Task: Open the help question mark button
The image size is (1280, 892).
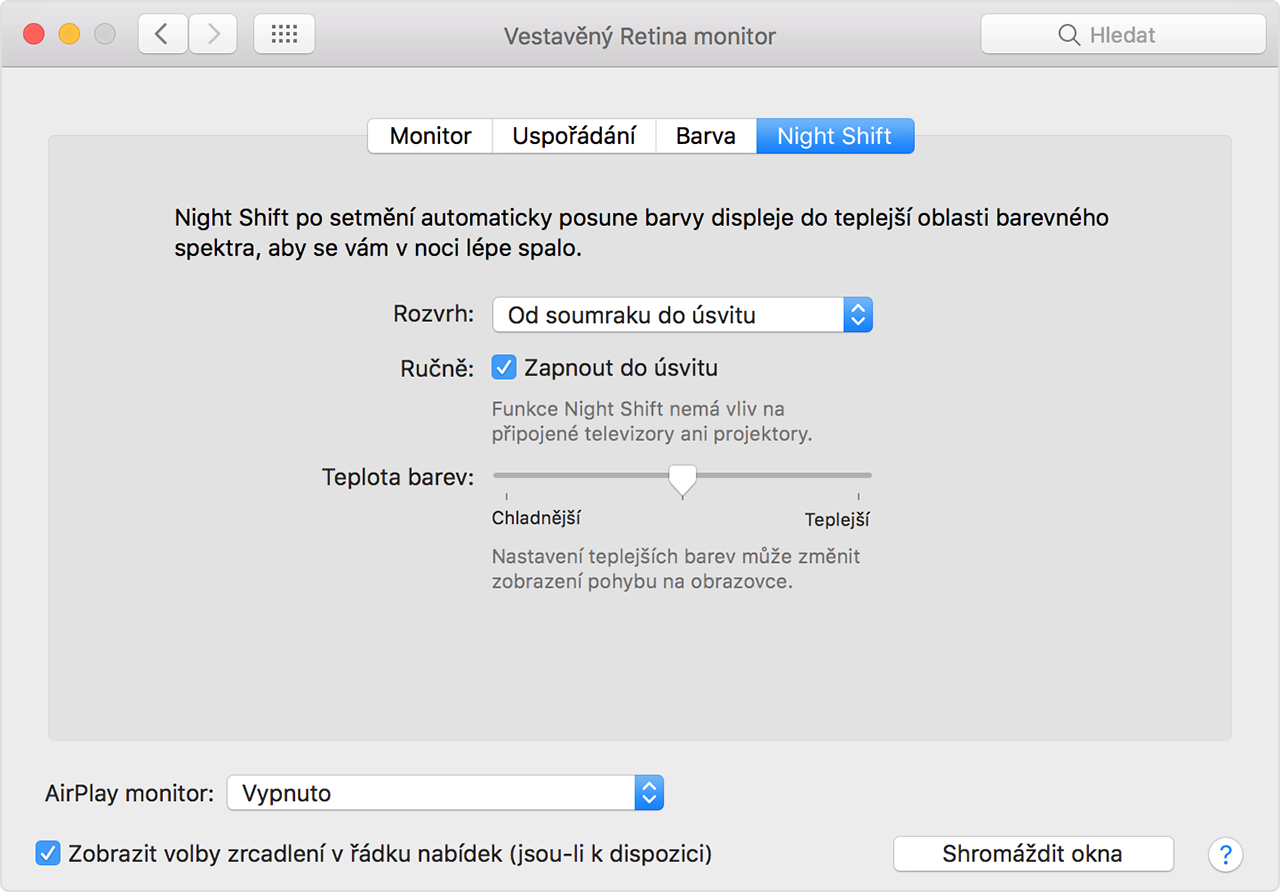Action: click(1225, 855)
